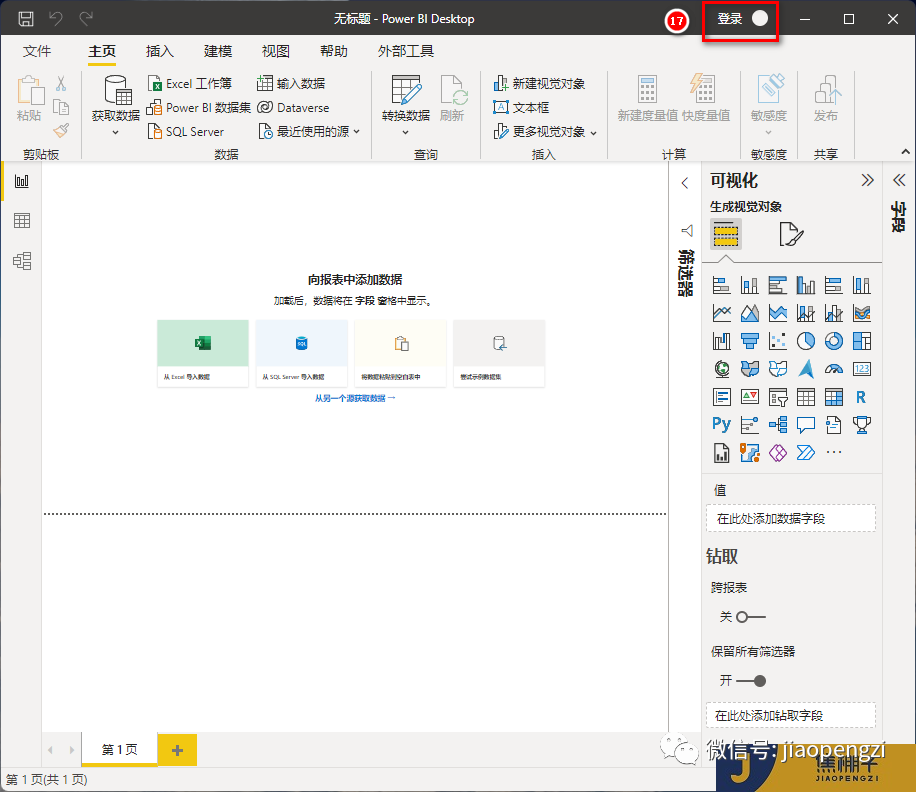
Task: Click the Excel import data card
Action: click(x=203, y=353)
